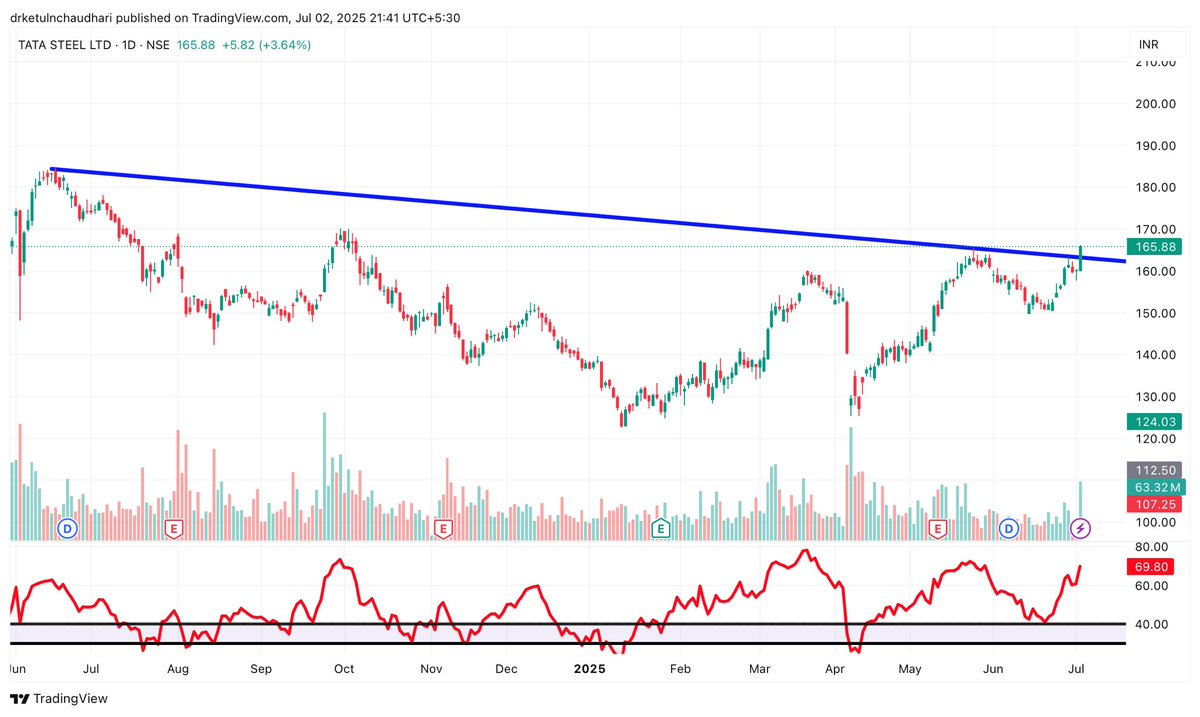
Task: Open the red E marker above Aug
Action: pyautogui.click(x=174, y=527)
